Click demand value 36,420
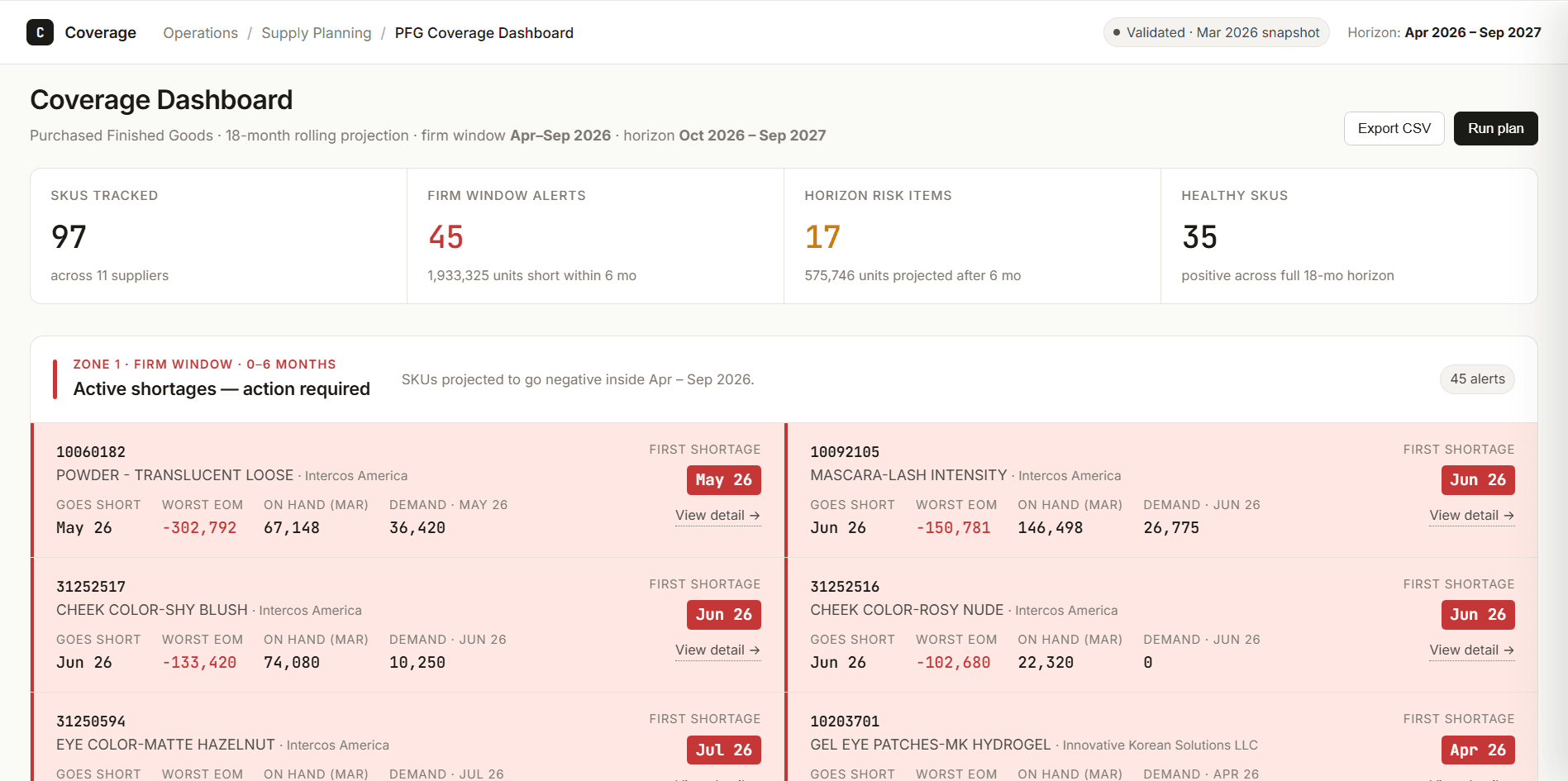Viewport: 1568px width, 781px height. point(417,528)
